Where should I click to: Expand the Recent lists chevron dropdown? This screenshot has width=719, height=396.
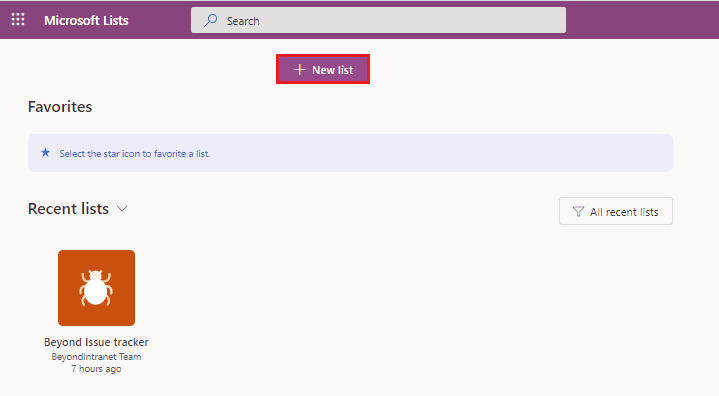pos(122,209)
